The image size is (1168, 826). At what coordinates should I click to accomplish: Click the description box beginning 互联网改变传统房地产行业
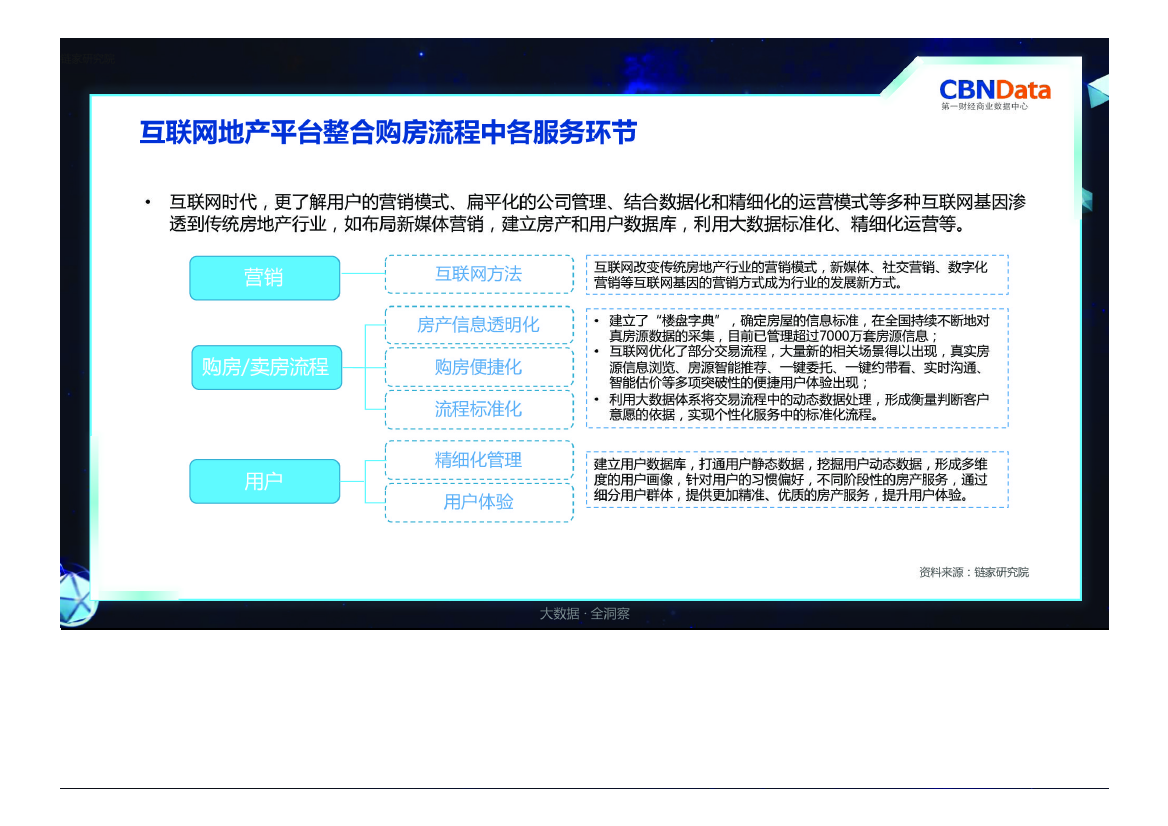(x=796, y=274)
